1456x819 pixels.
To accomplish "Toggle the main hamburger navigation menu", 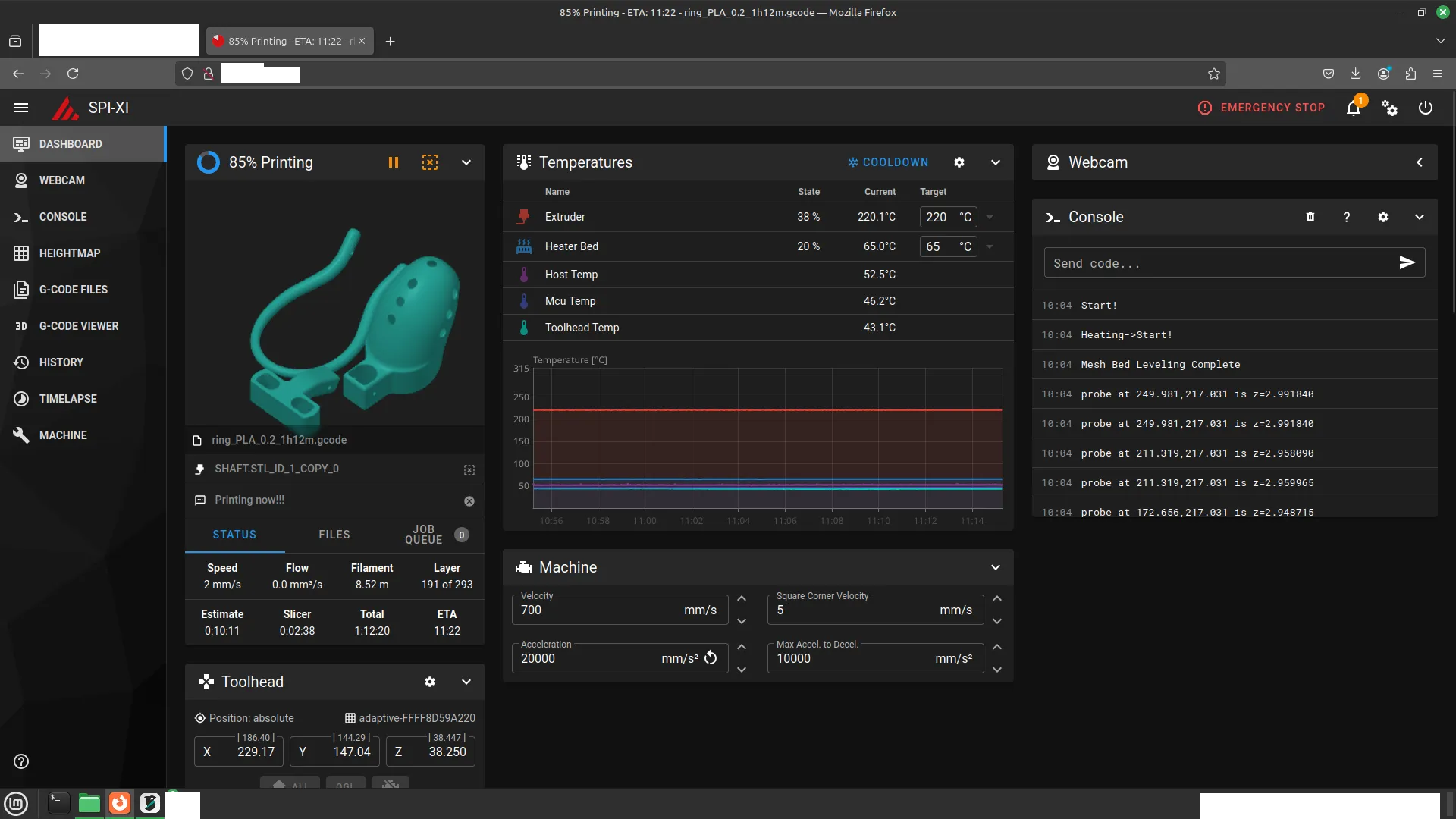I will (x=21, y=108).
